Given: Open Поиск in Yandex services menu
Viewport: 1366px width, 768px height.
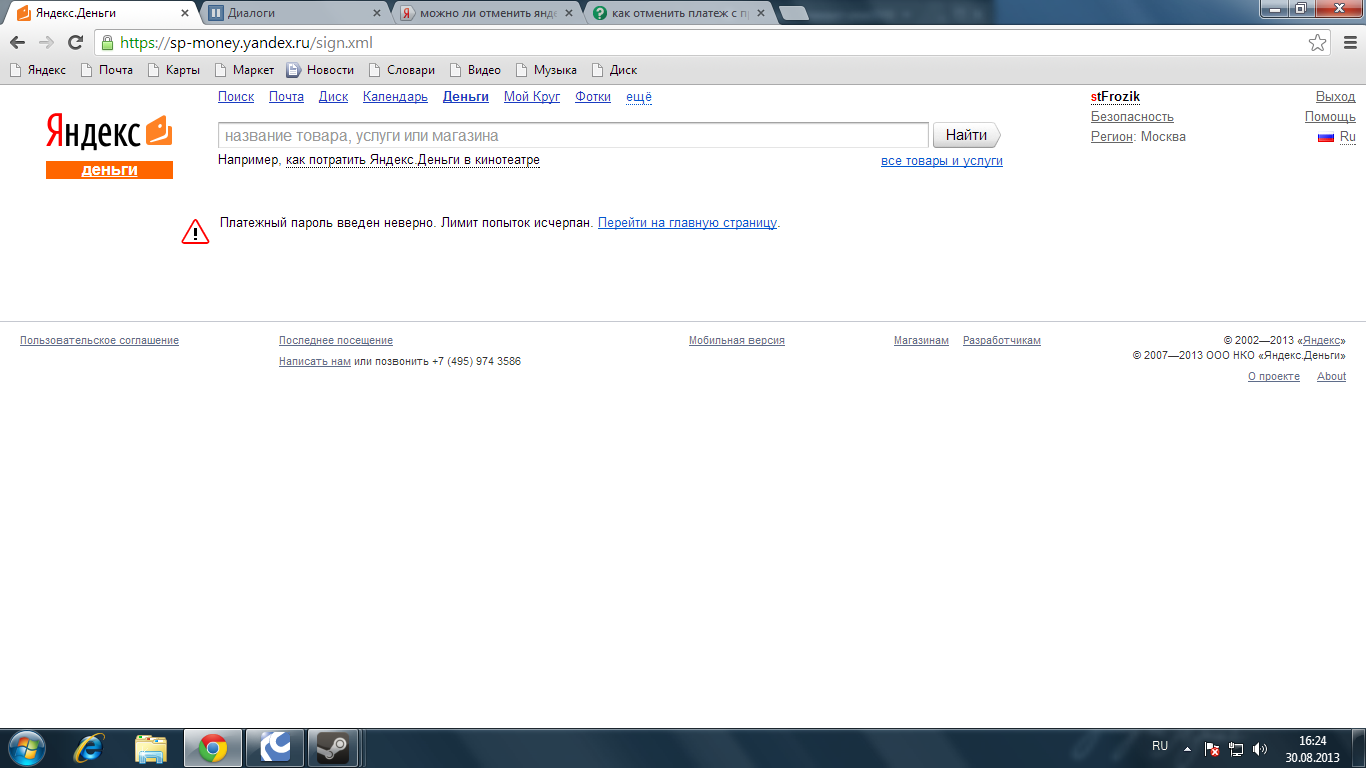Looking at the screenshot, I should click(236, 97).
